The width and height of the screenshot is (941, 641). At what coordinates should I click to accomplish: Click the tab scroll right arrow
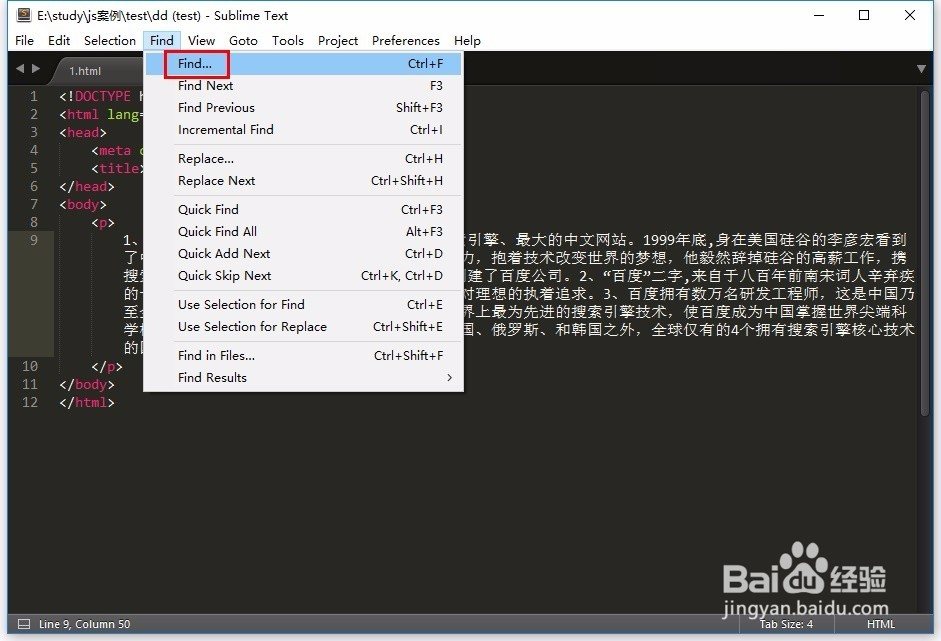point(36,68)
